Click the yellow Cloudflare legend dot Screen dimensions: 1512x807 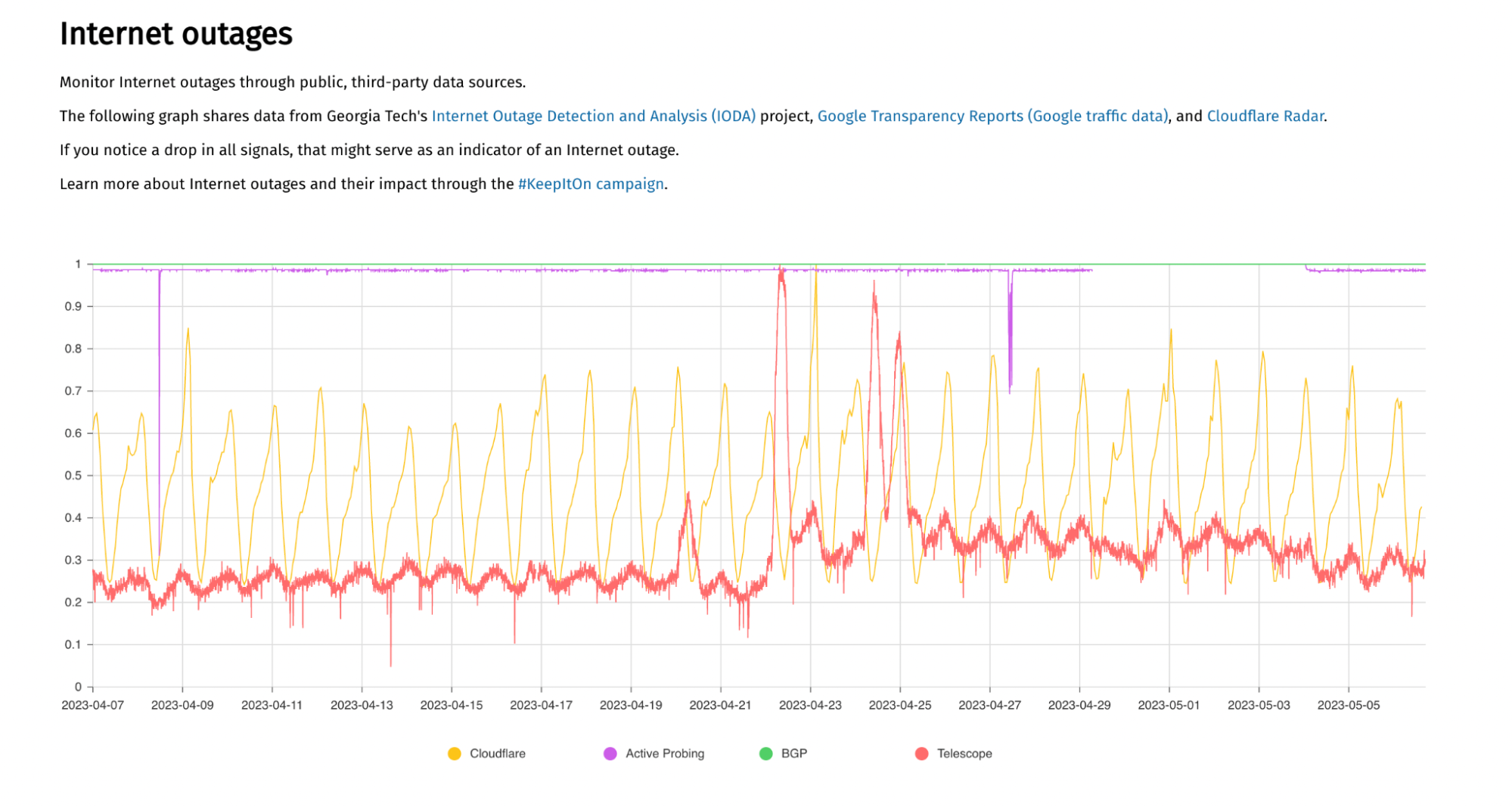pyautogui.click(x=454, y=753)
